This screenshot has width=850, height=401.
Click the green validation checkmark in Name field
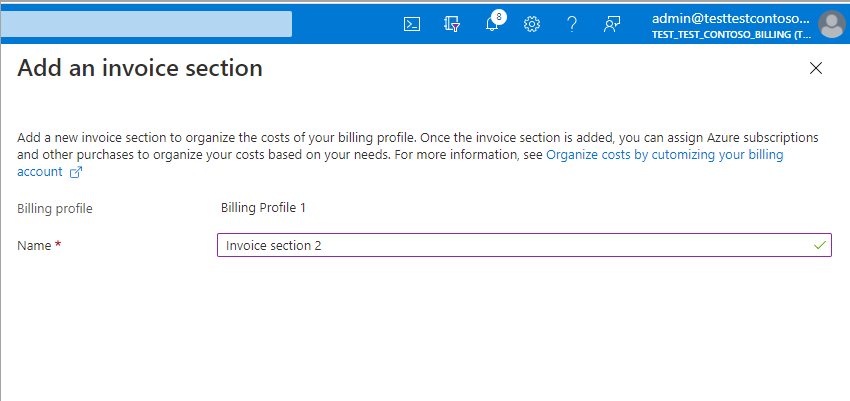tap(820, 245)
